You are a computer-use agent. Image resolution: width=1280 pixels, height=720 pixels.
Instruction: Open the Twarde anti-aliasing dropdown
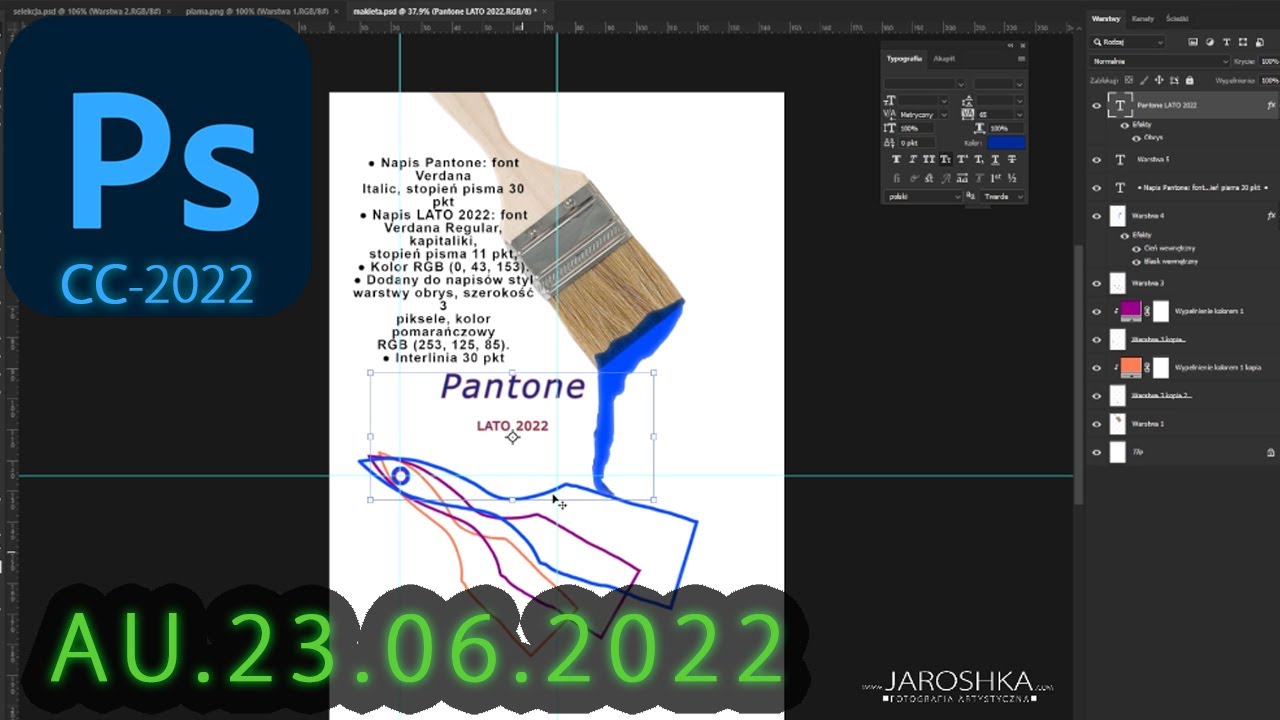(x=1003, y=196)
